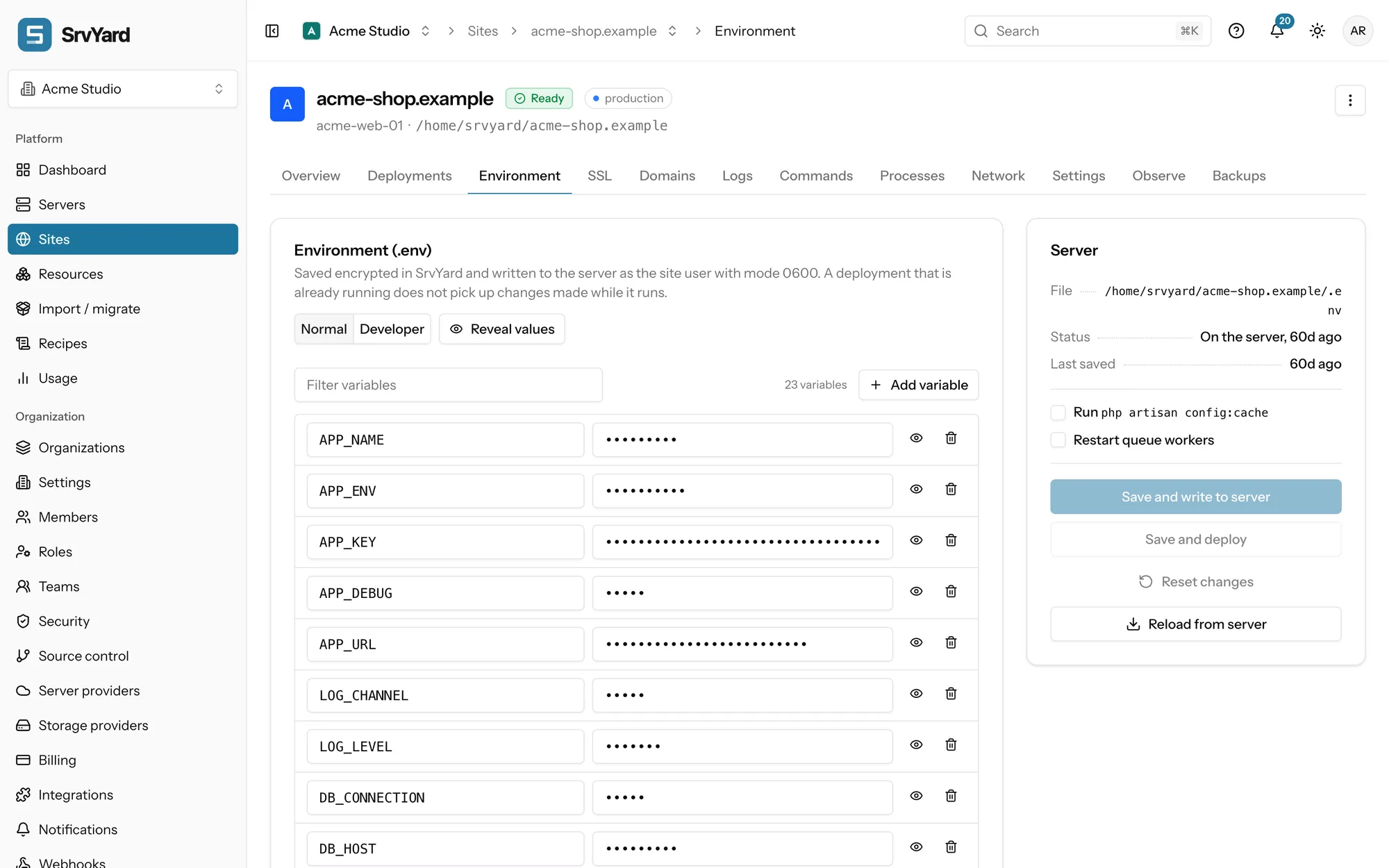This screenshot has width=1389, height=868.
Task: Switch to the Logs tab
Action: [x=737, y=176]
